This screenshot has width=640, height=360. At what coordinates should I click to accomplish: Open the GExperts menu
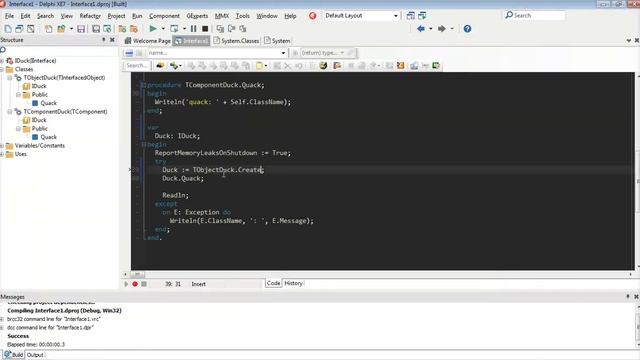(x=197, y=16)
